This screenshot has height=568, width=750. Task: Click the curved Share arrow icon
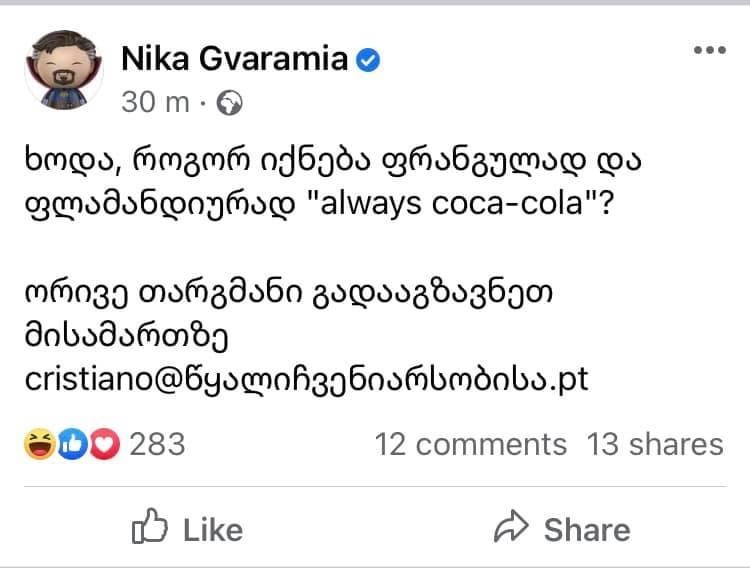click(x=511, y=527)
